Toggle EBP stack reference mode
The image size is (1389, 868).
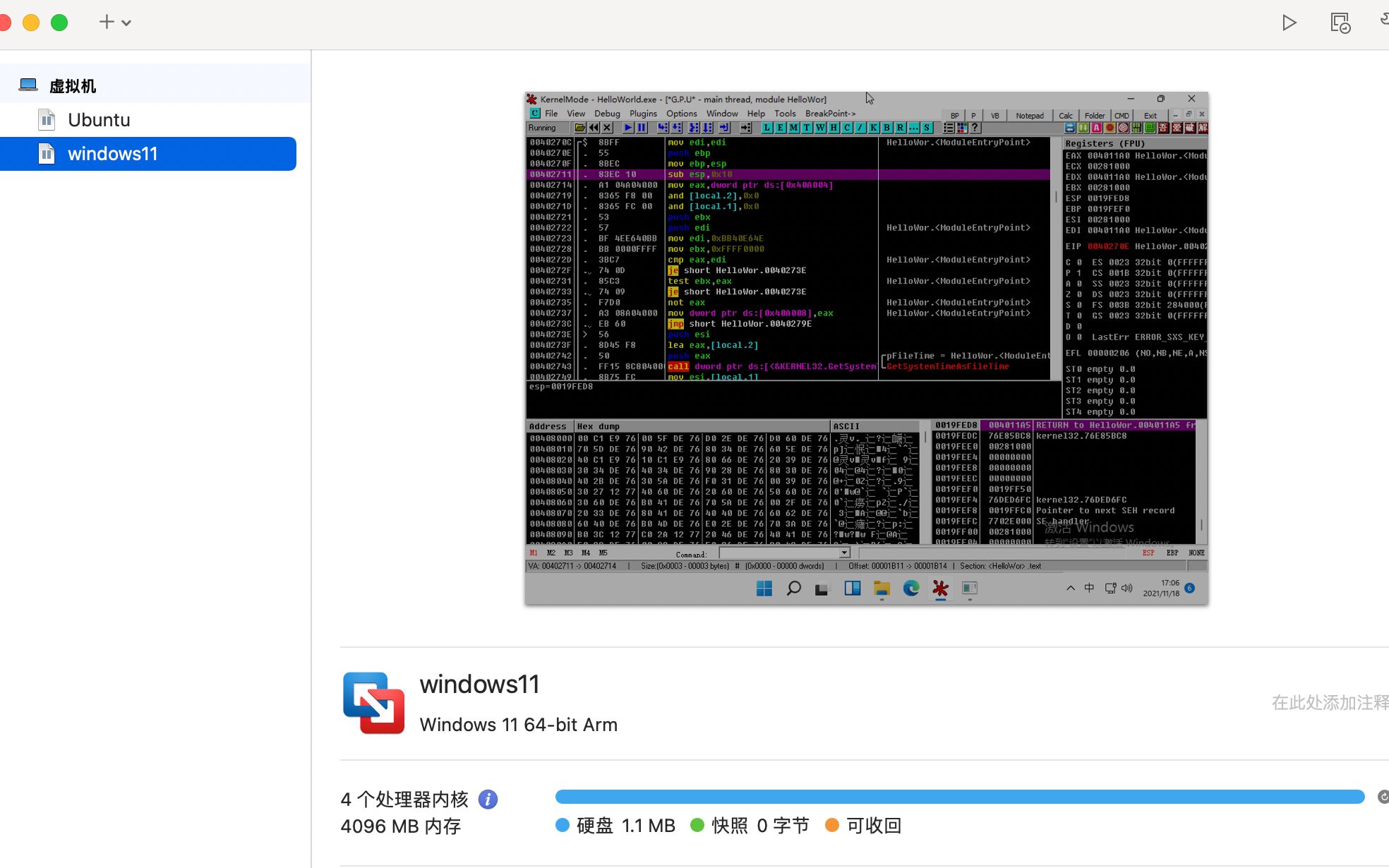pos(1172,553)
